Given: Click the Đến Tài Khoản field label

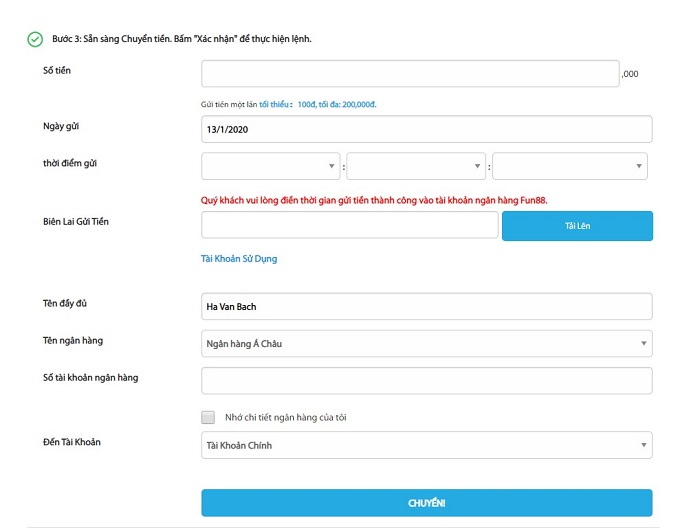Looking at the screenshot, I should click(x=71, y=442).
